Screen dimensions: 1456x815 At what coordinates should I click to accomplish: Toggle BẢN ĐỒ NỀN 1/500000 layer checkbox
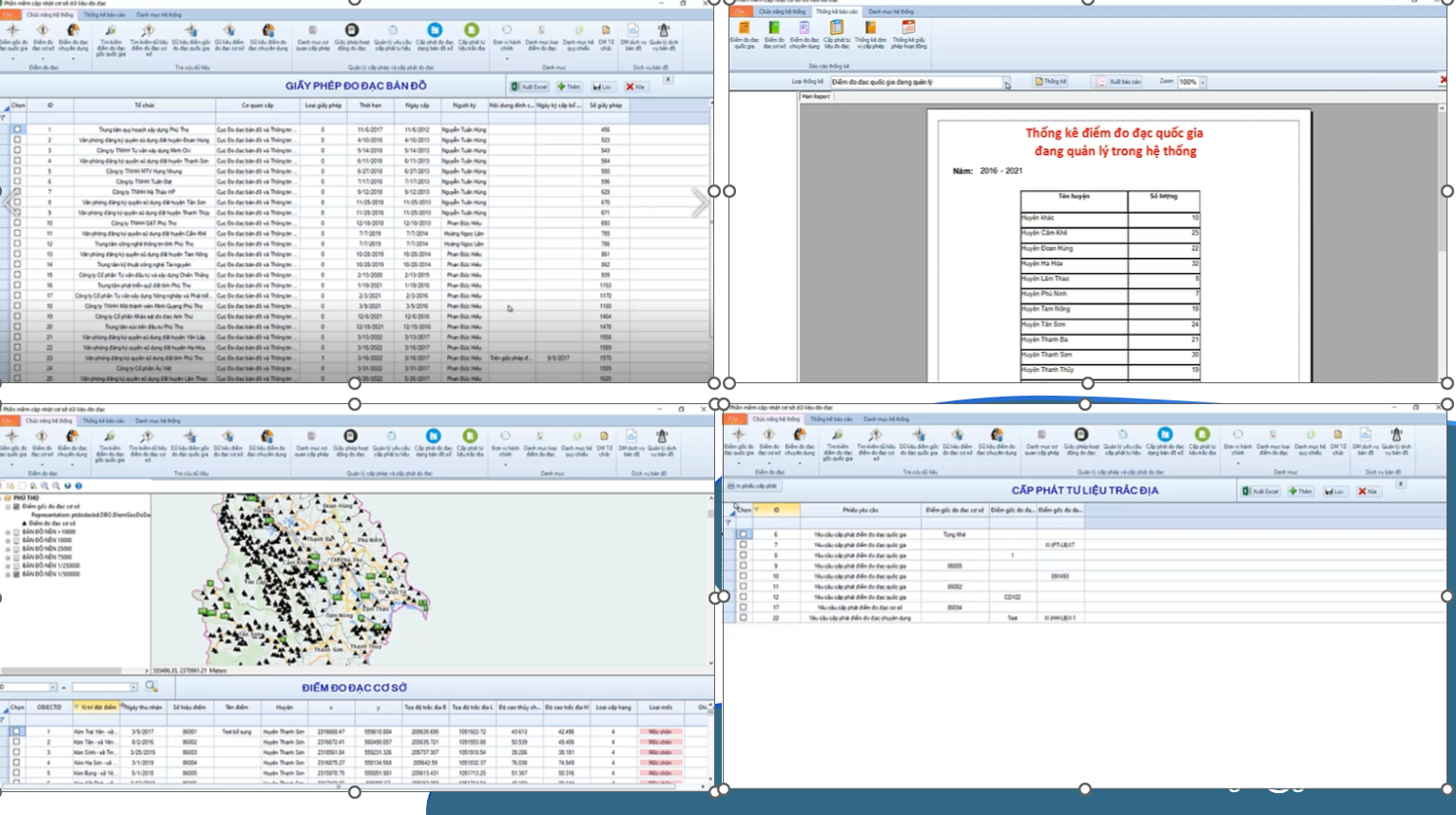[x=16, y=574]
